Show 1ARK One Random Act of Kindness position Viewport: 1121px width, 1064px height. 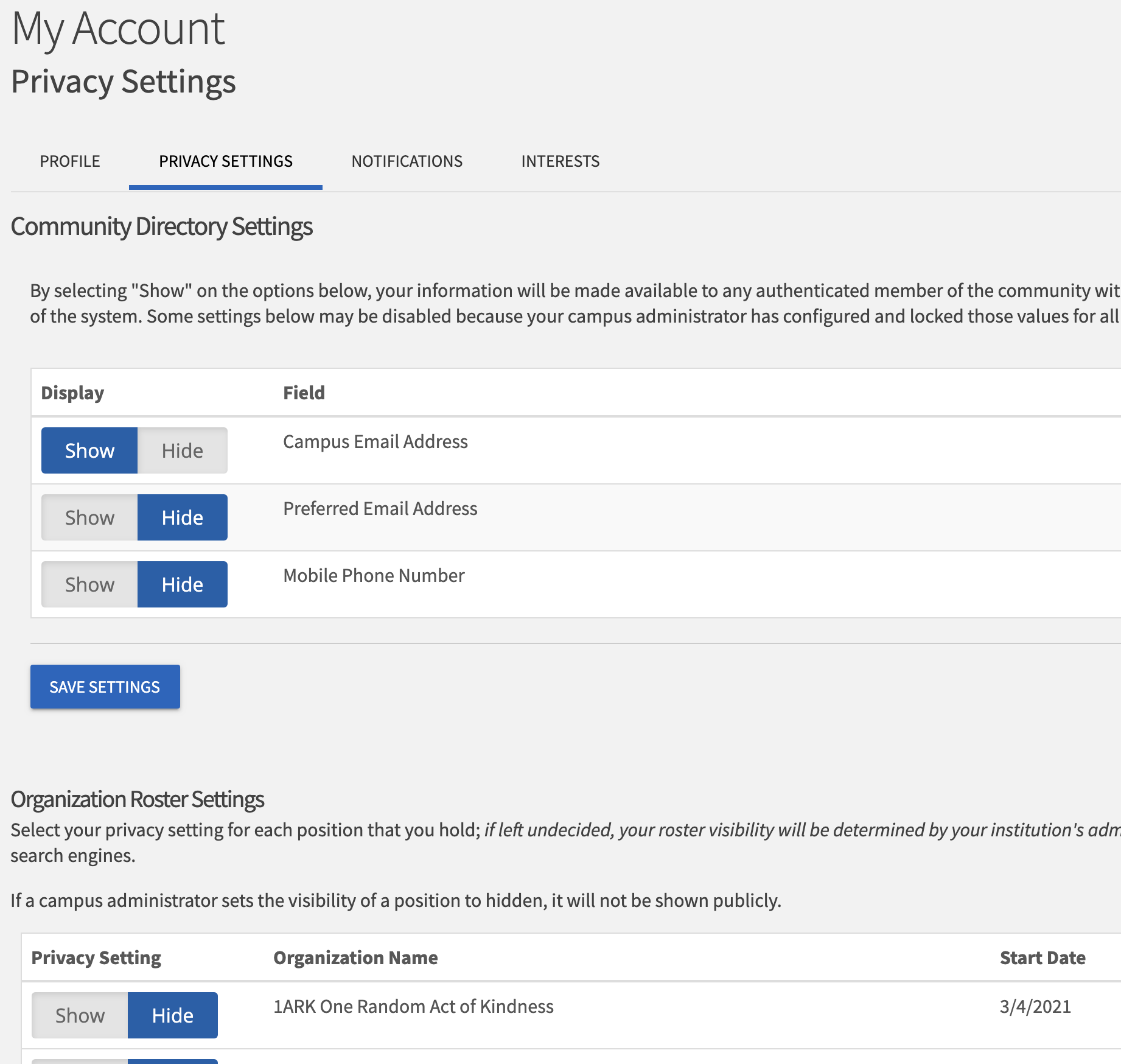(x=80, y=1015)
